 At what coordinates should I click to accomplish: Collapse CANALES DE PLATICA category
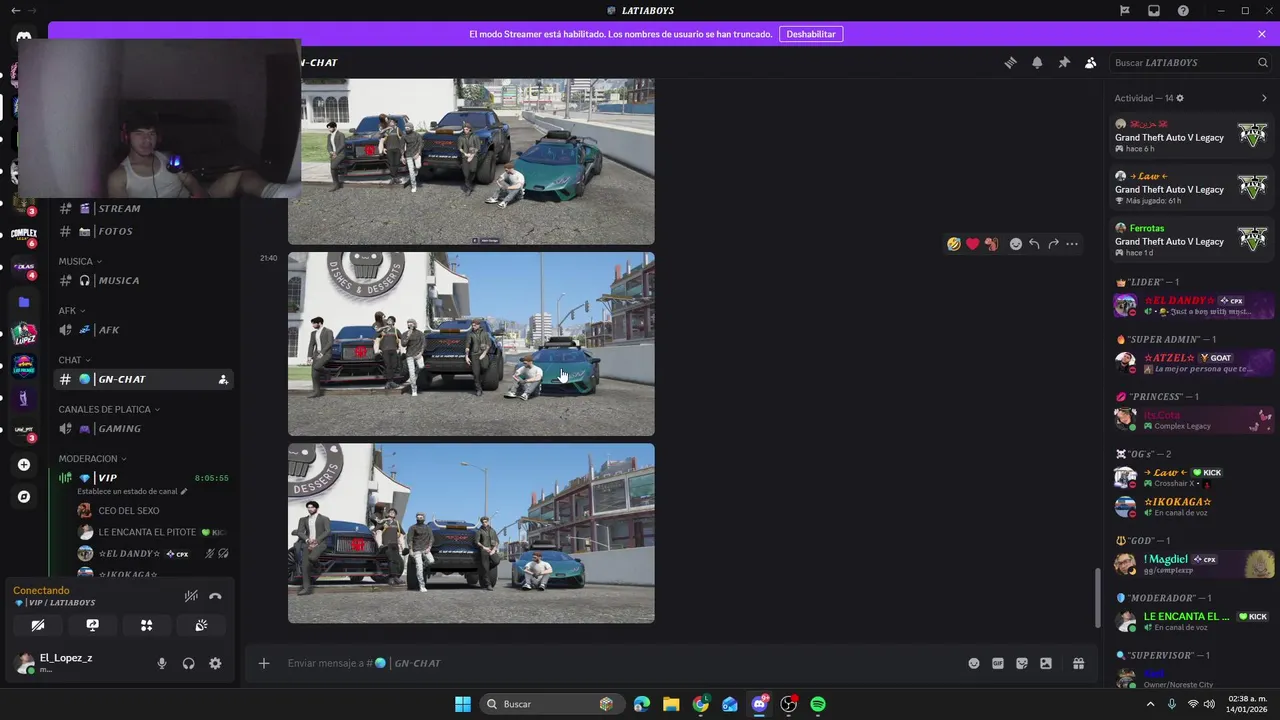(109, 409)
